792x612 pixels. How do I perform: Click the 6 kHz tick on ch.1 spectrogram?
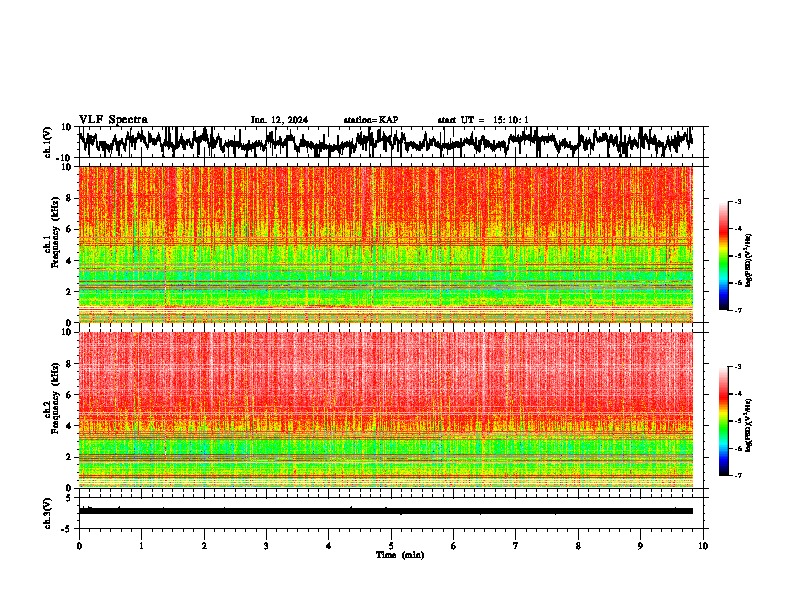(x=69, y=230)
